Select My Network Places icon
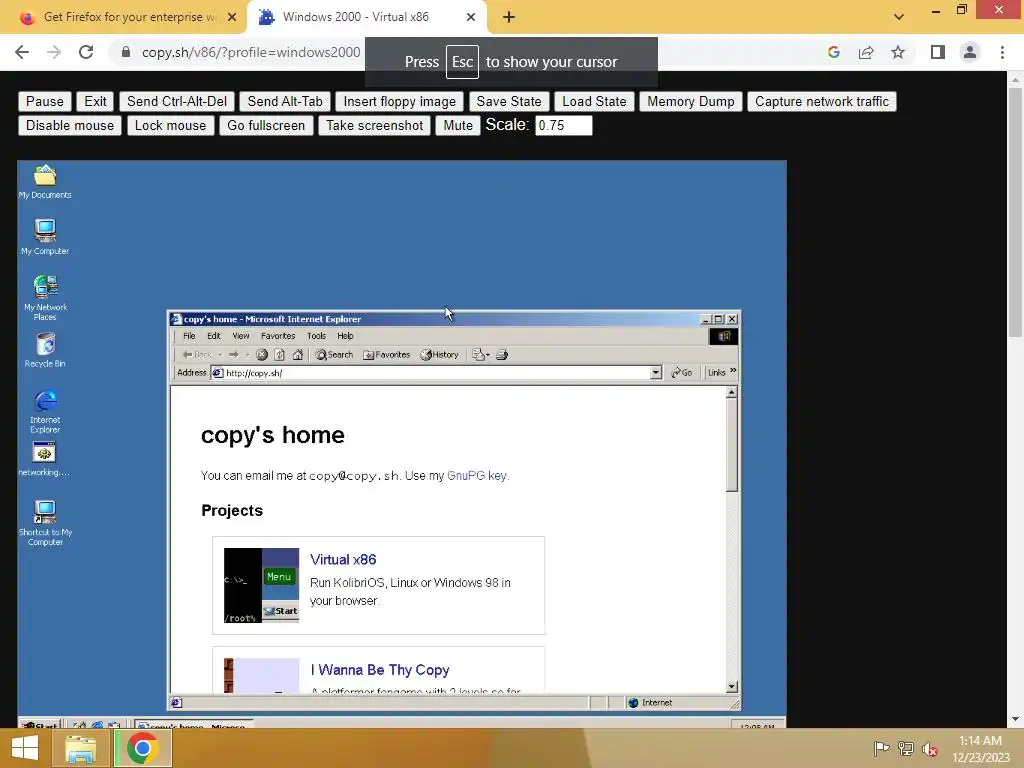Screen dimensions: 1024x768 (x=45, y=298)
